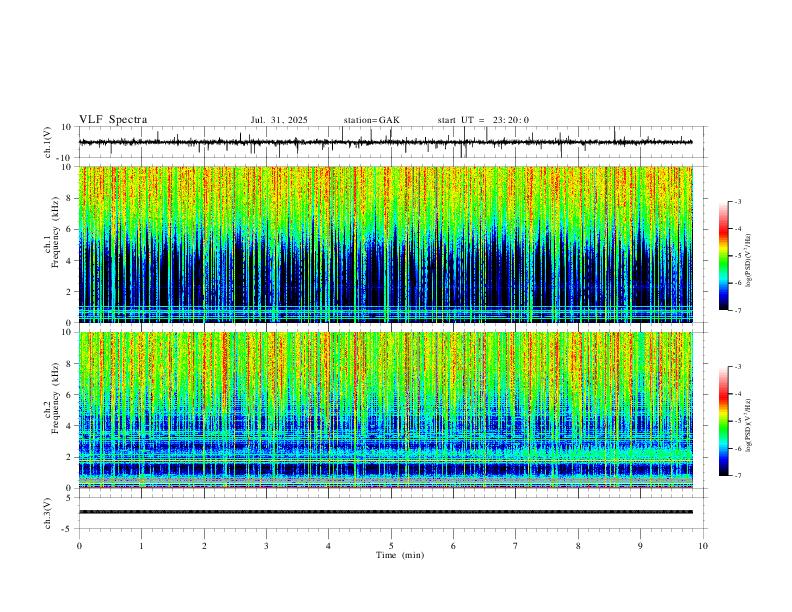Image resolution: width=792 pixels, height=612 pixels.
Task: Click time axis tick label 2
Action: click(204, 546)
